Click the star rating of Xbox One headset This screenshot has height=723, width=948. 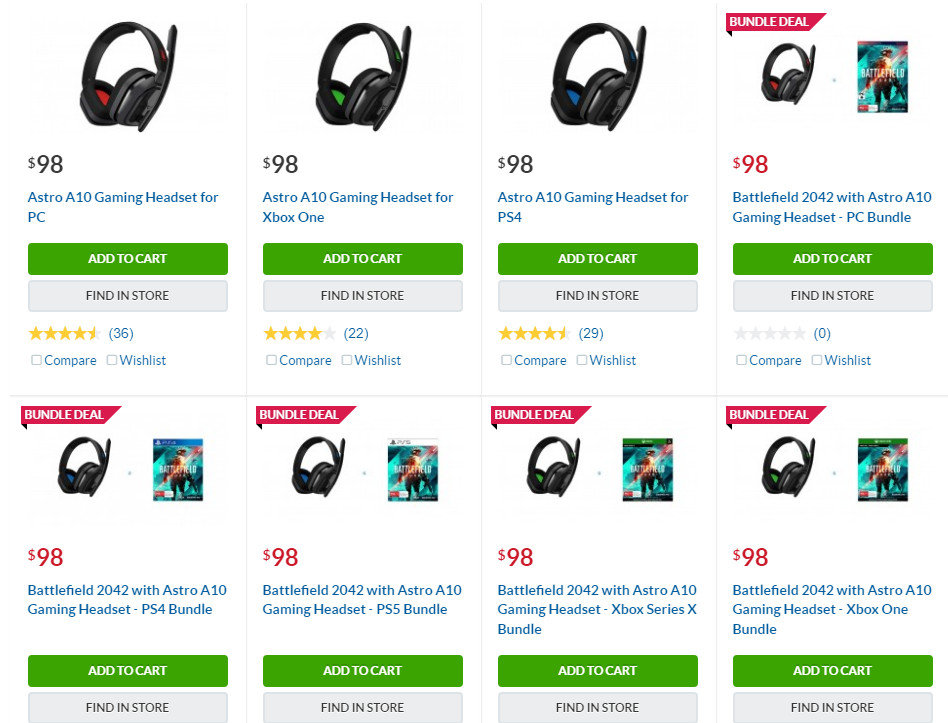coord(299,333)
